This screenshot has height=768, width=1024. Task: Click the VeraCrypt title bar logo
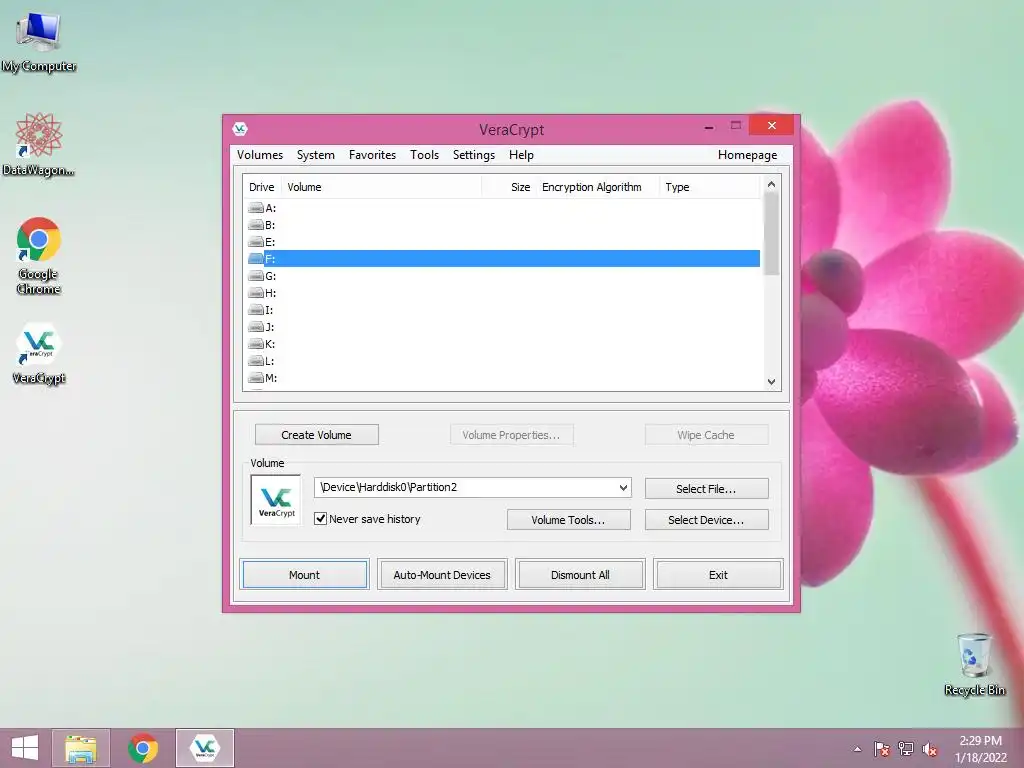coord(240,129)
